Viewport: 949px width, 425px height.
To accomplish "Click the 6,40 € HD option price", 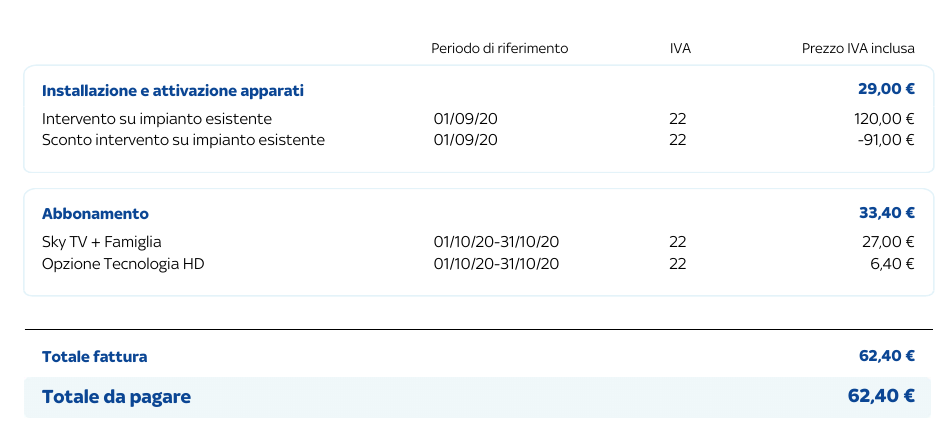I will 893,264.
